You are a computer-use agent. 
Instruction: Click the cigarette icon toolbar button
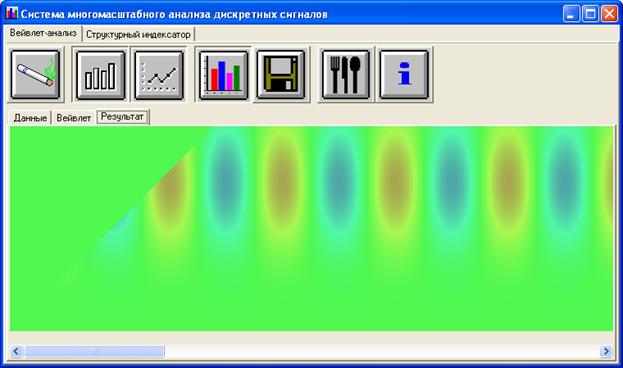(35, 74)
